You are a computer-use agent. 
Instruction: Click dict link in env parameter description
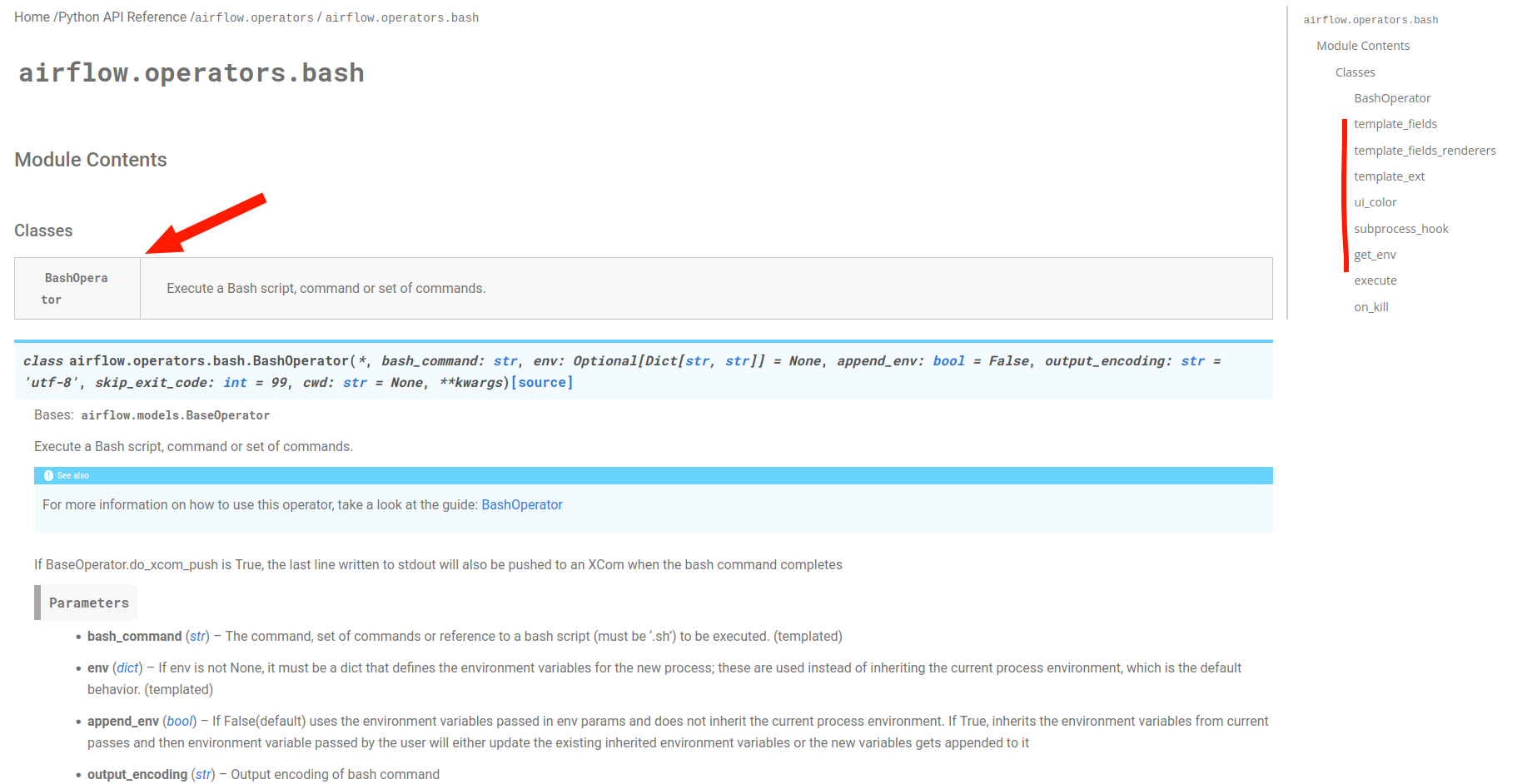point(128,668)
